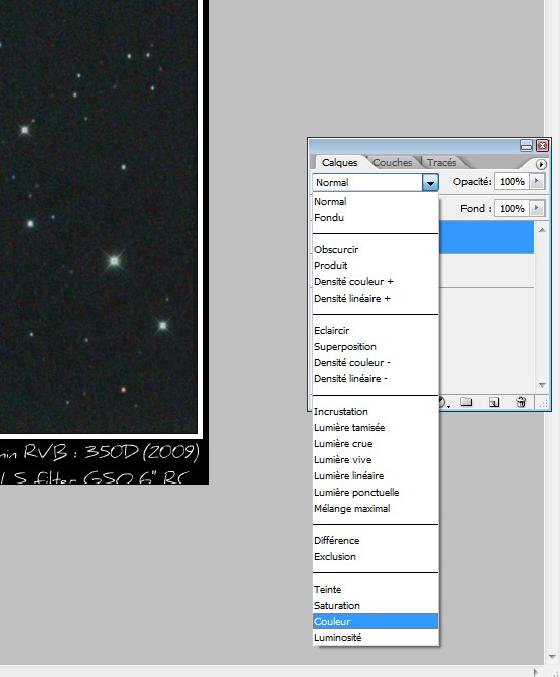Click the layers list scroll down arrow
The height and width of the screenshot is (677, 560).
coord(542,385)
